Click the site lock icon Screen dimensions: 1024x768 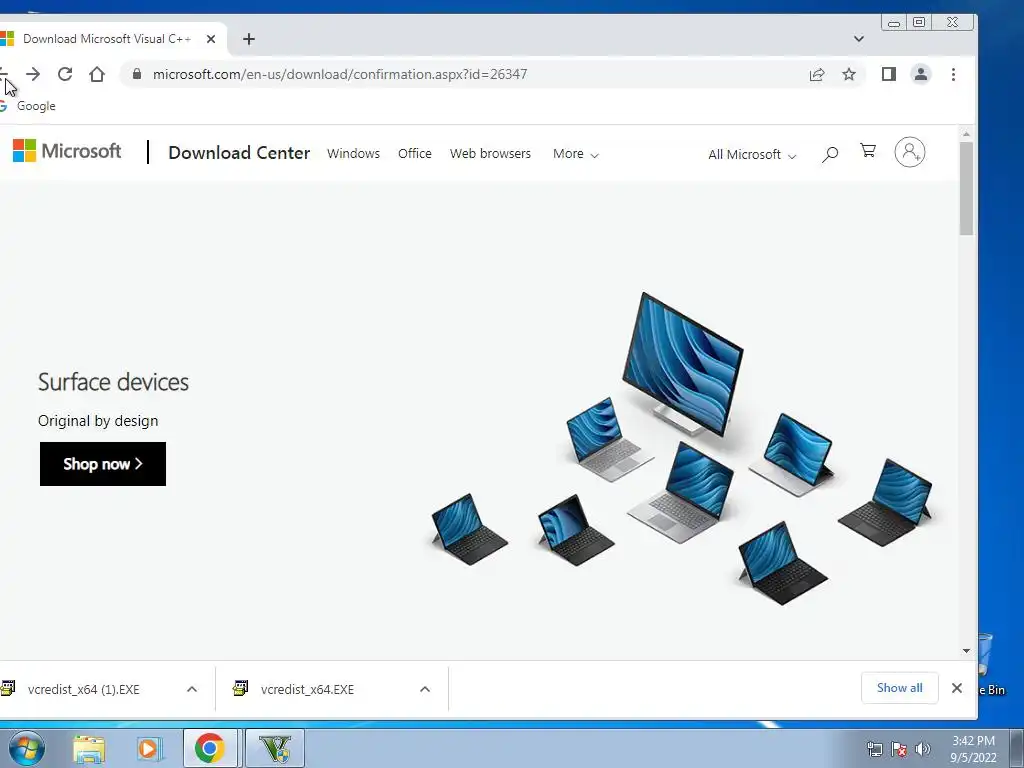click(x=136, y=74)
